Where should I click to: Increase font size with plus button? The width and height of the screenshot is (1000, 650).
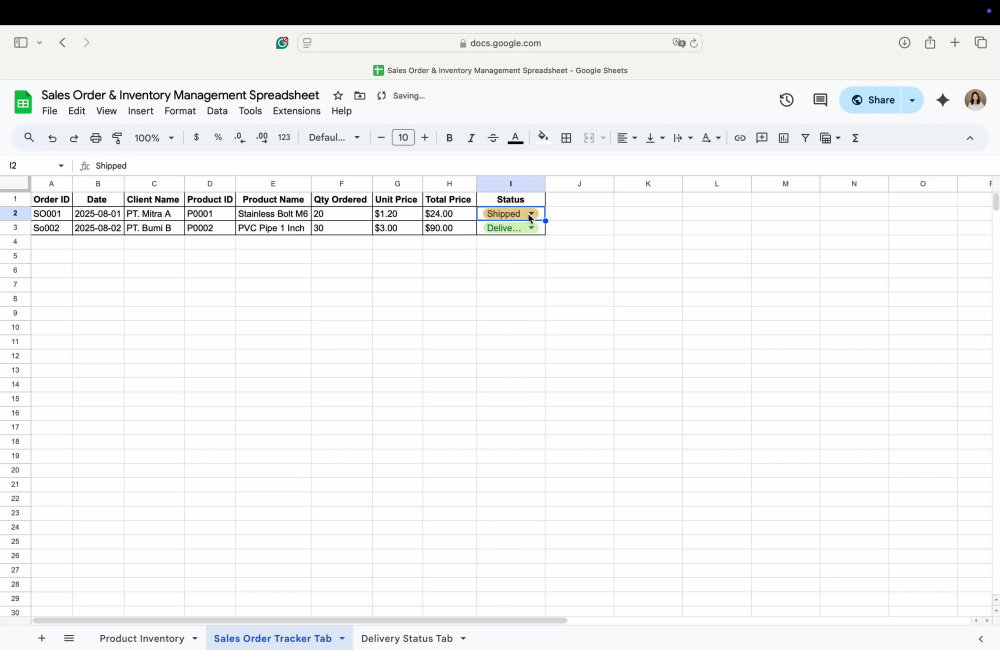click(x=425, y=138)
